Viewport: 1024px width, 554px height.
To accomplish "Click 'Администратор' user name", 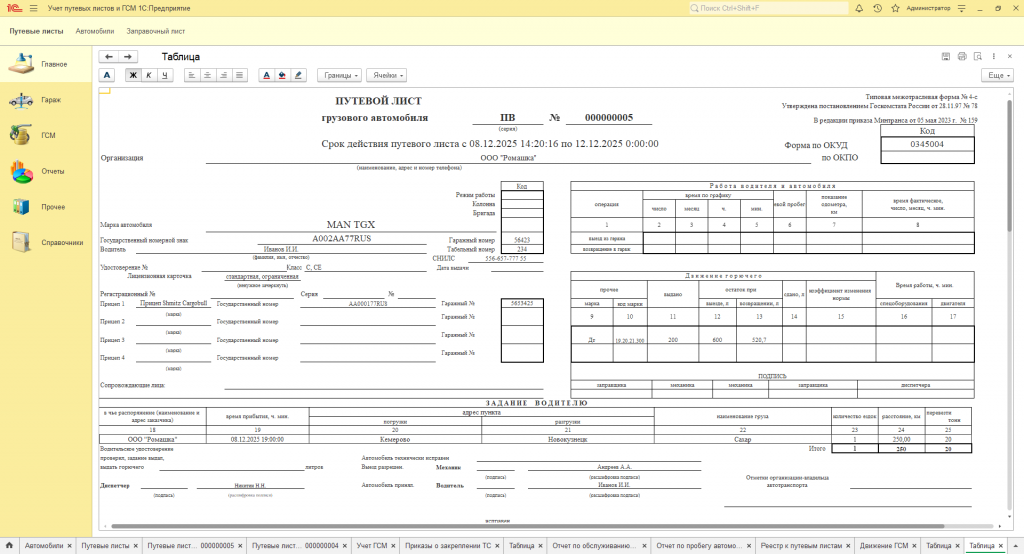I will [928, 8].
